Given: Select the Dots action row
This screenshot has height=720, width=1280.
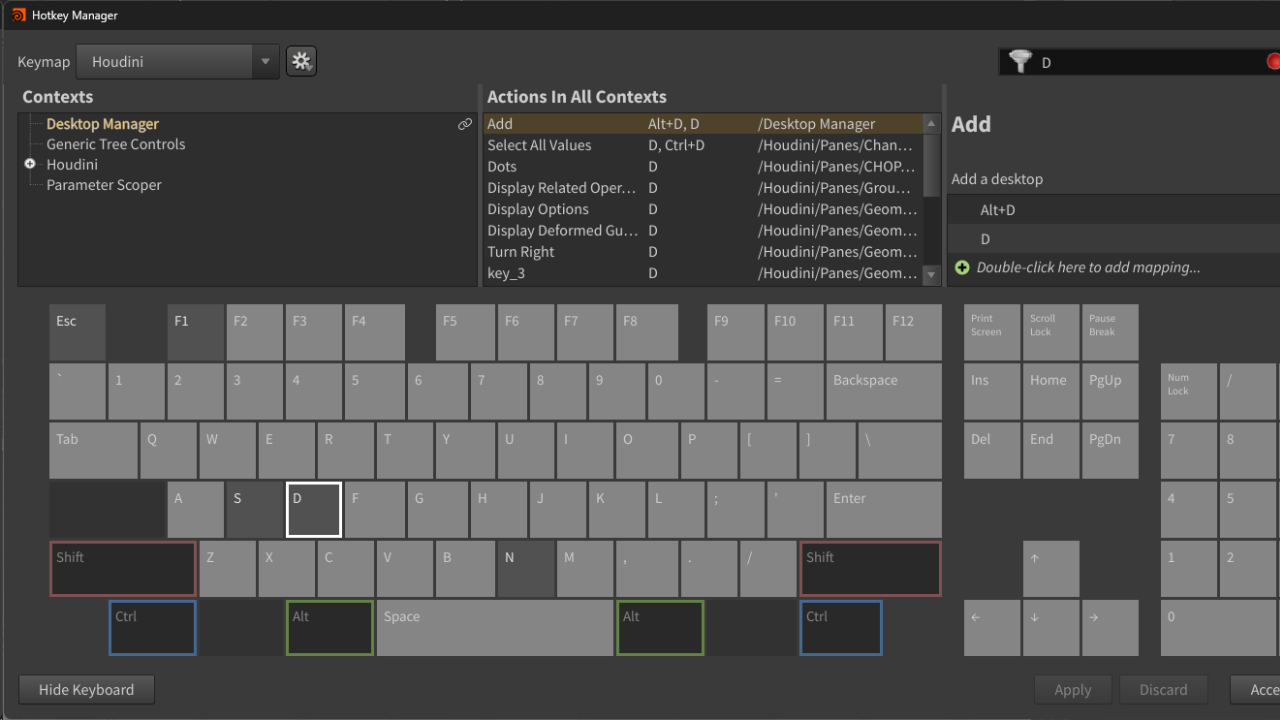Looking at the screenshot, I should (703, 167).
